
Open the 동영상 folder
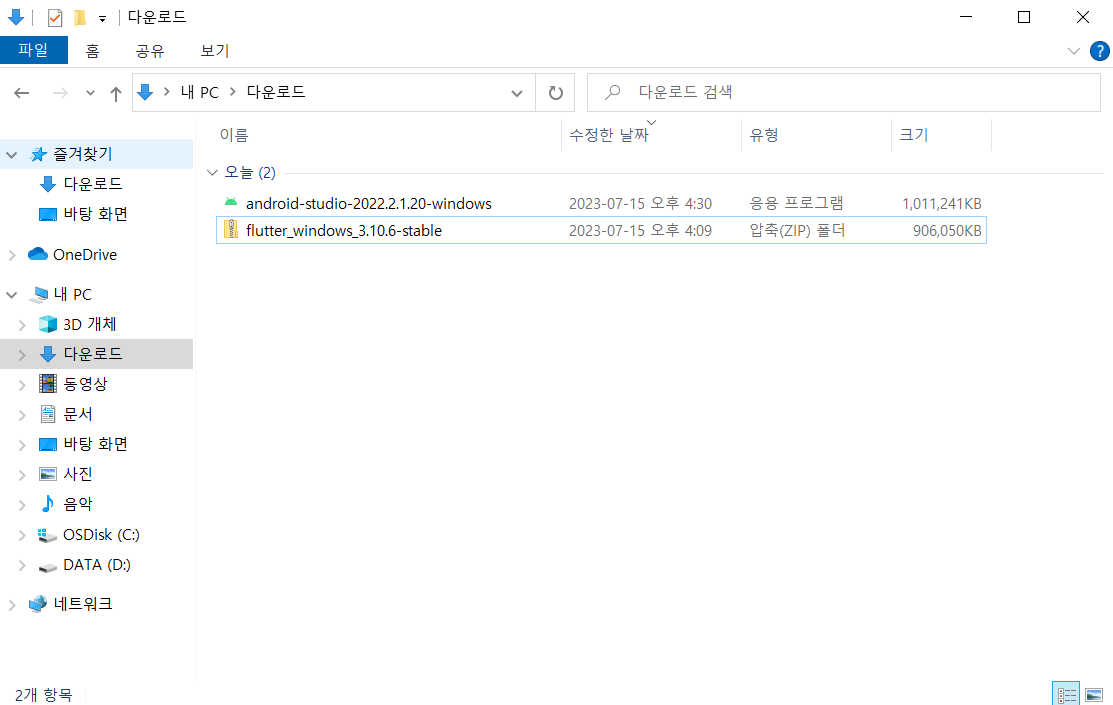pos(85,384)
